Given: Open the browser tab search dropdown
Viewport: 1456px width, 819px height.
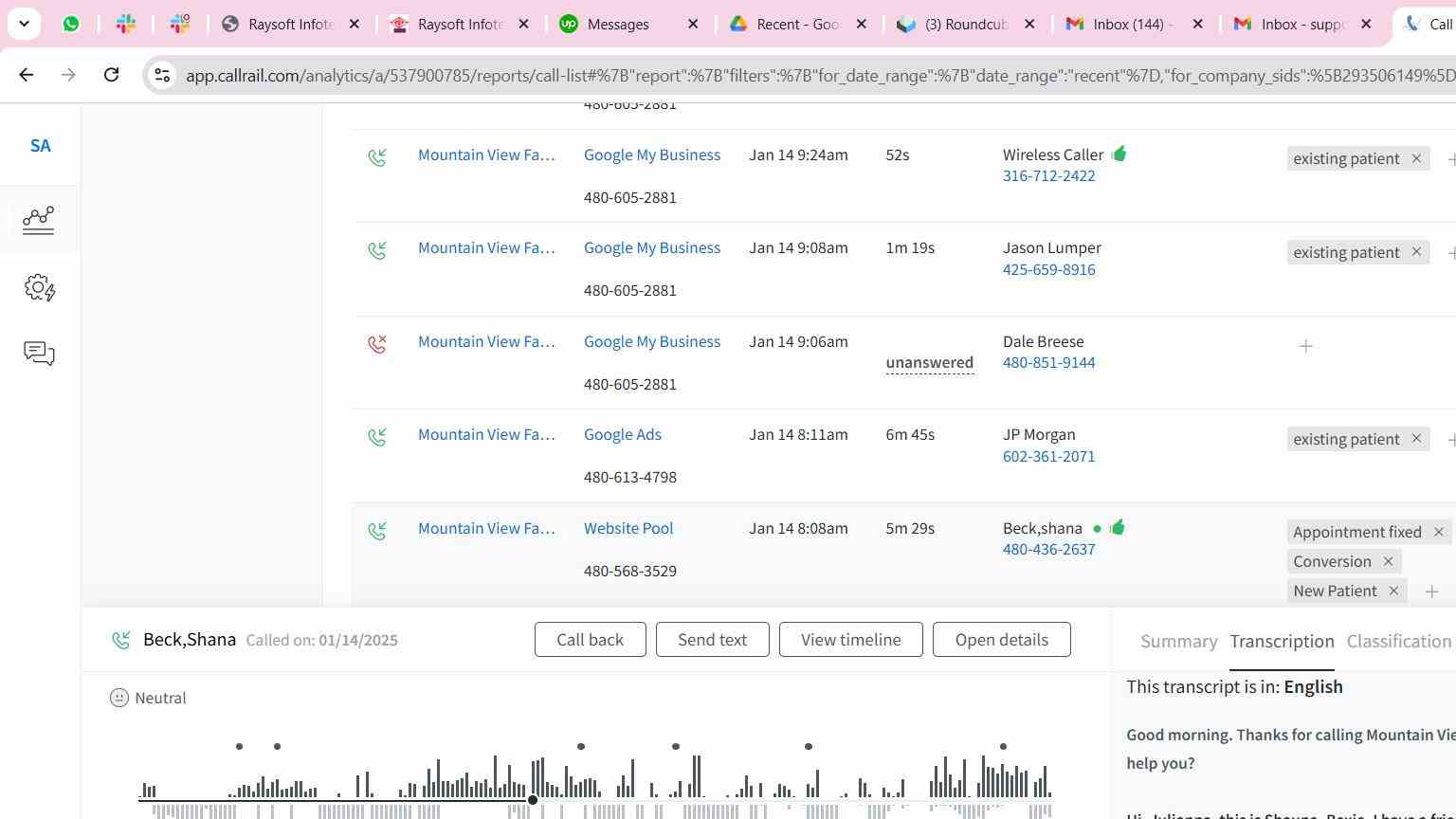Looking at the screenshot, I should pos(24,24).
